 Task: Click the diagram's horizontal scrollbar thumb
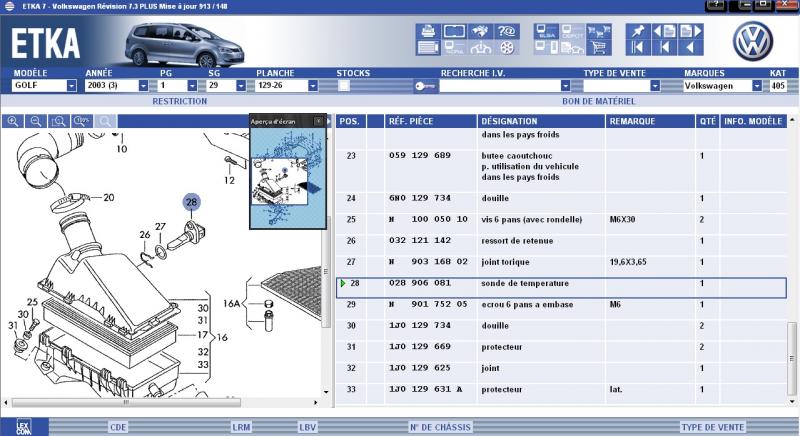(126, 402)
